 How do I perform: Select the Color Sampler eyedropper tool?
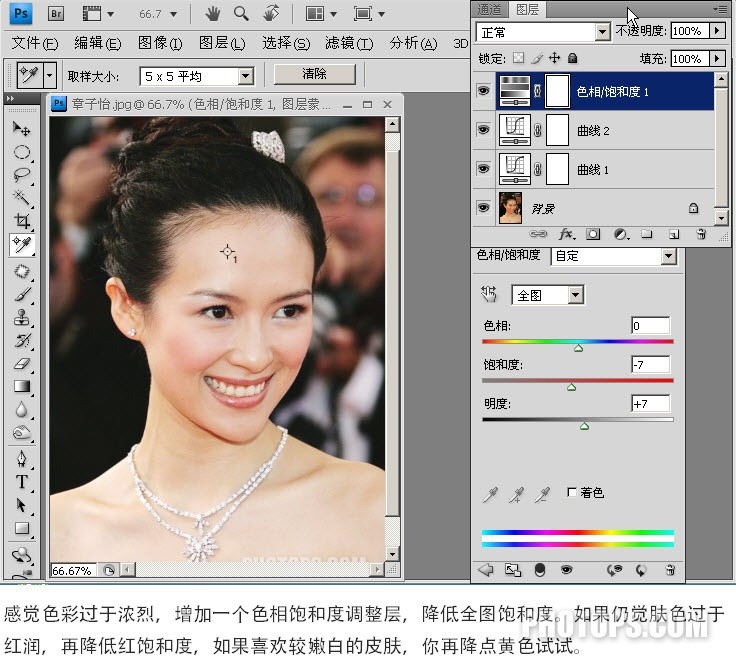[x=21, y=245]
